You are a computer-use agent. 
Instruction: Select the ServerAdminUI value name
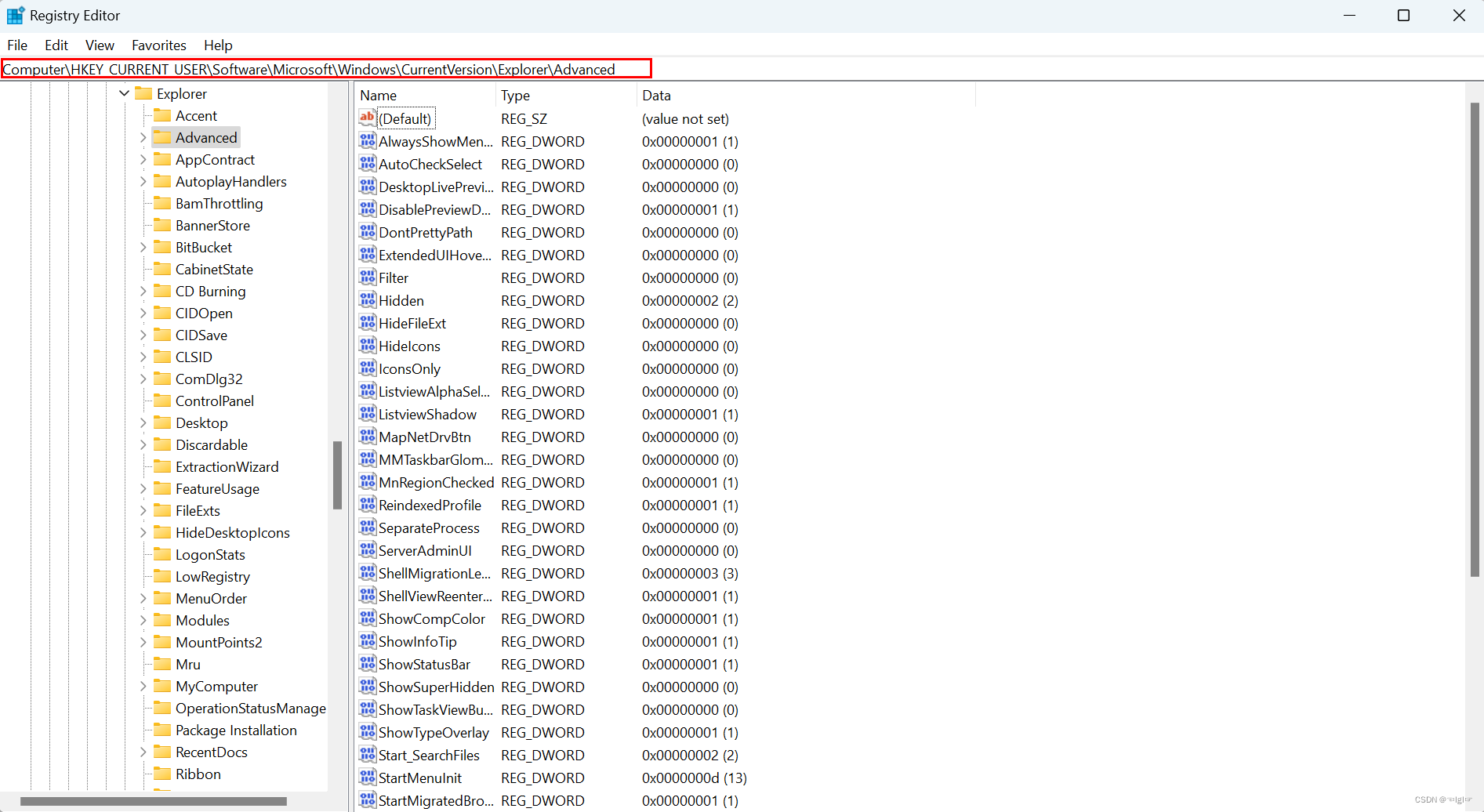tap(425, 550)
